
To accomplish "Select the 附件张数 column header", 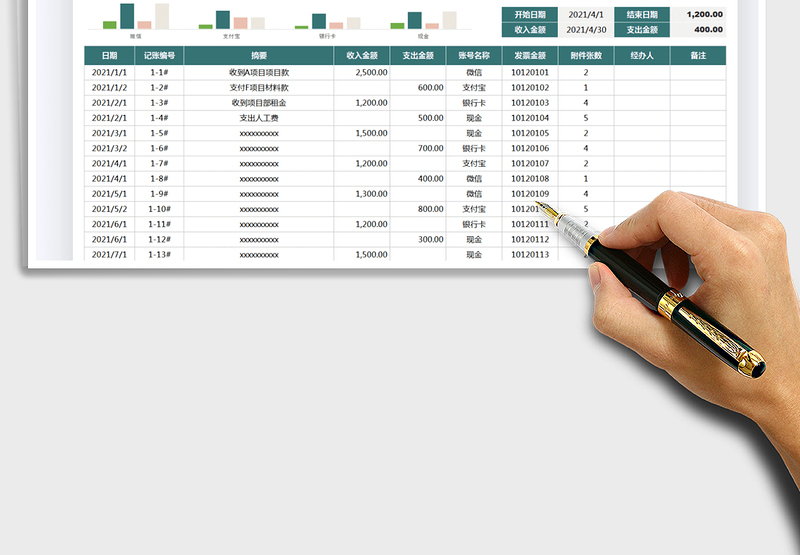I will 585,56.
